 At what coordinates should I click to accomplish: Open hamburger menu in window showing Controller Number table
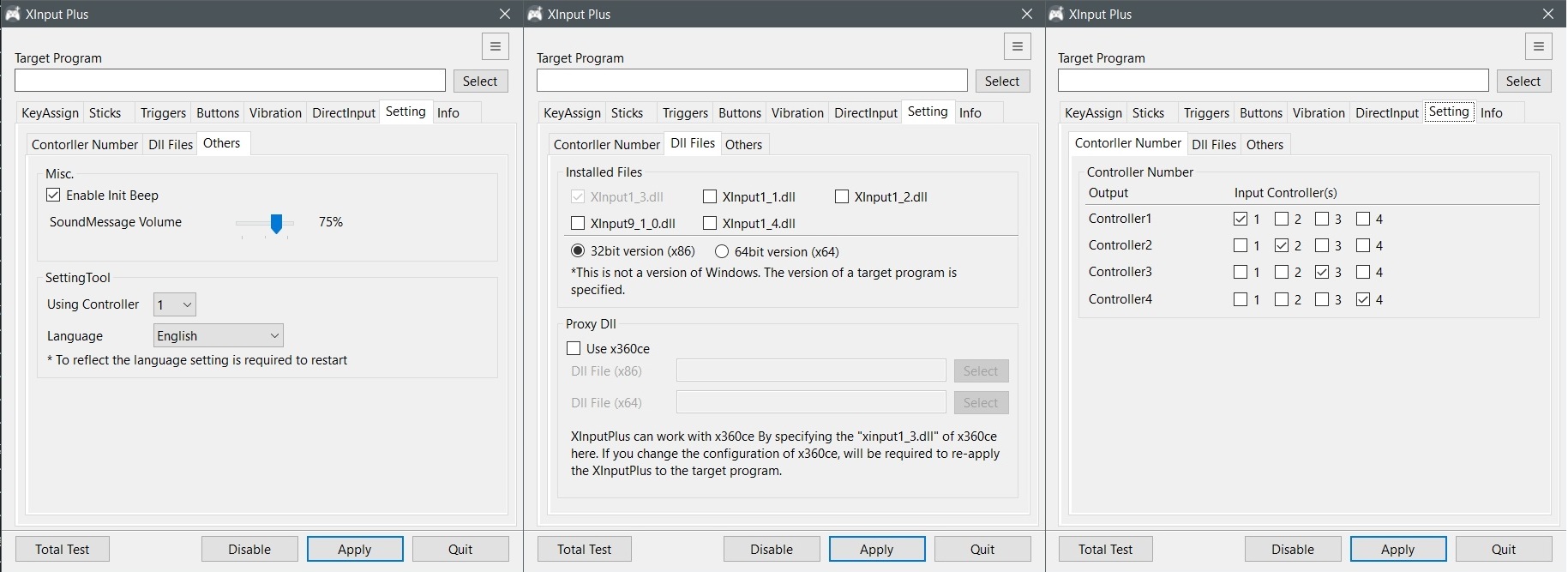[1538, 46]
